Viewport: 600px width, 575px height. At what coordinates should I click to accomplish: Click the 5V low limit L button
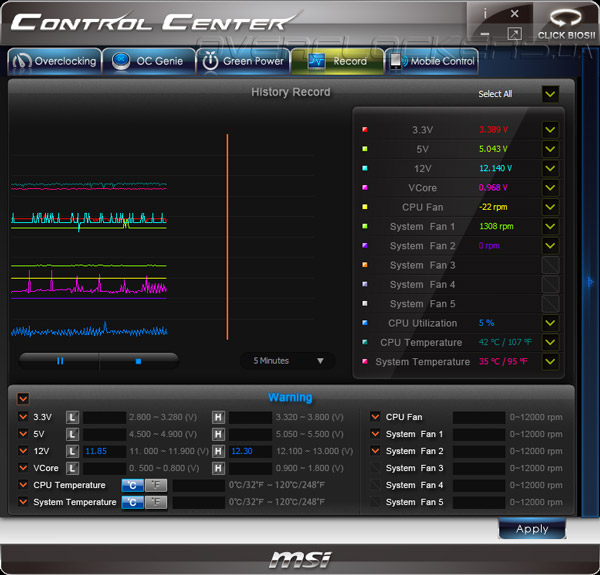(x=72, y=434)
